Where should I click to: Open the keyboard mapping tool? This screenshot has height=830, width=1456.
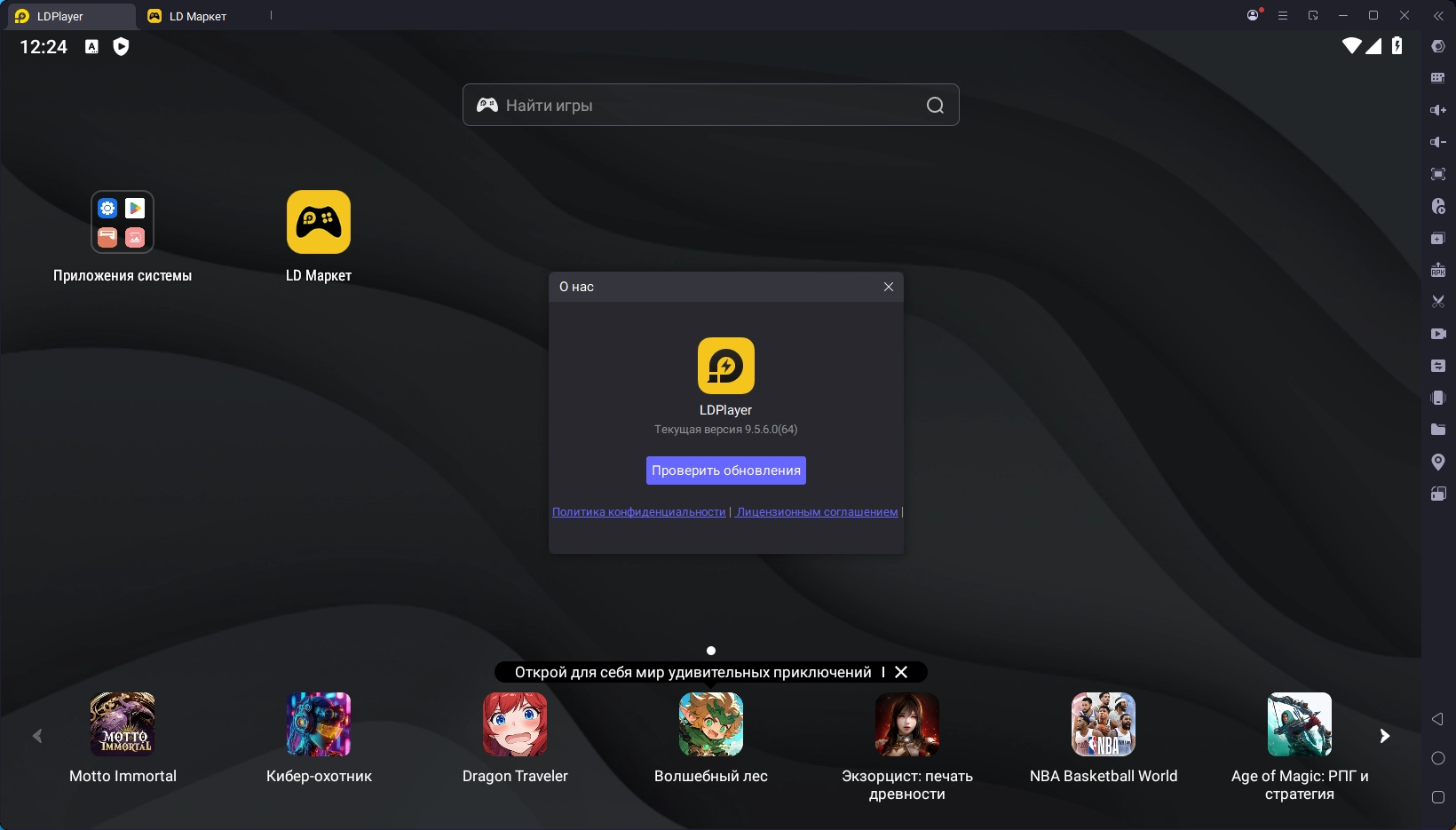pos(1438,78)
